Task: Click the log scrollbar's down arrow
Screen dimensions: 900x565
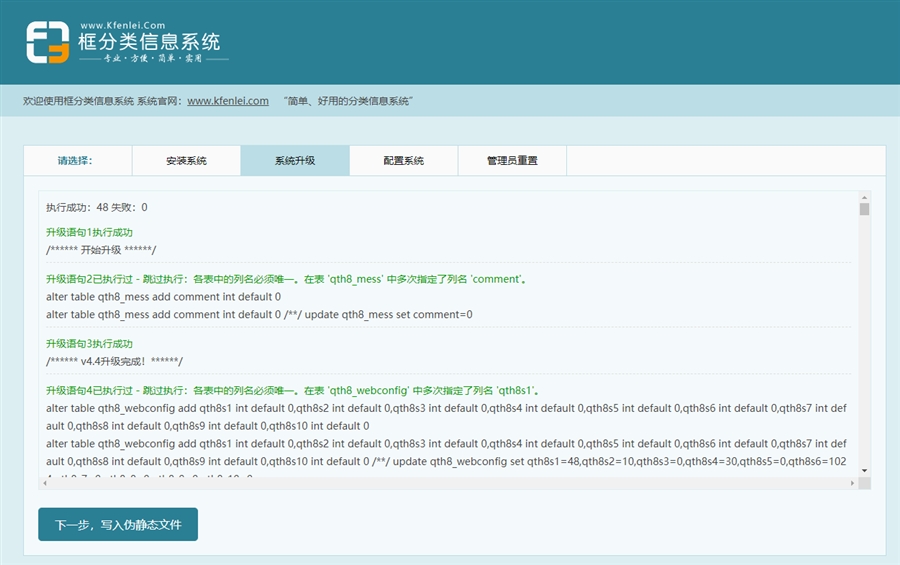Action: [x=864, y=470]
